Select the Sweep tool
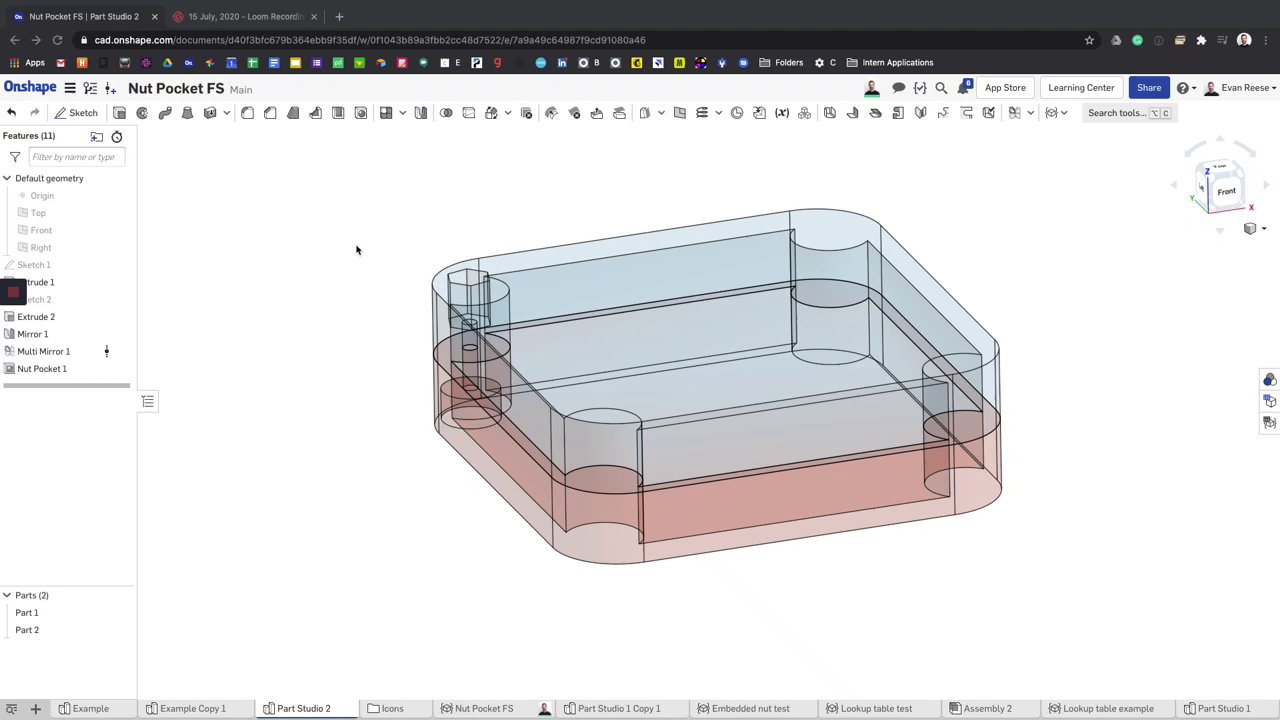Screen dimensions: 1280x720 165,113
